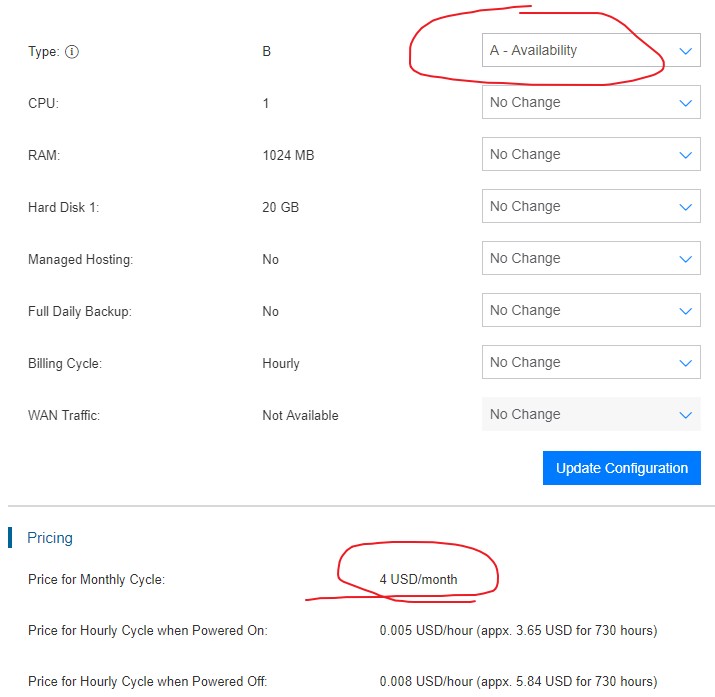Image resolution: width=715 pixels, height=697 pixels.
Task: Open the Managed Hosting dropdown
Action: (x=590, y=259)
